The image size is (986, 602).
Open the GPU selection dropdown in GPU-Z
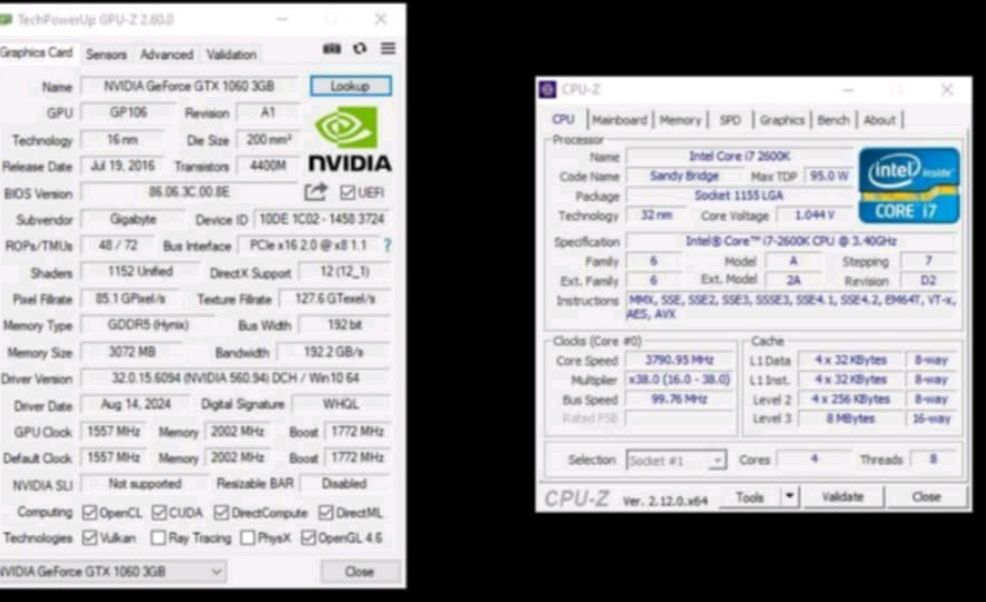[x=112, y=571]
